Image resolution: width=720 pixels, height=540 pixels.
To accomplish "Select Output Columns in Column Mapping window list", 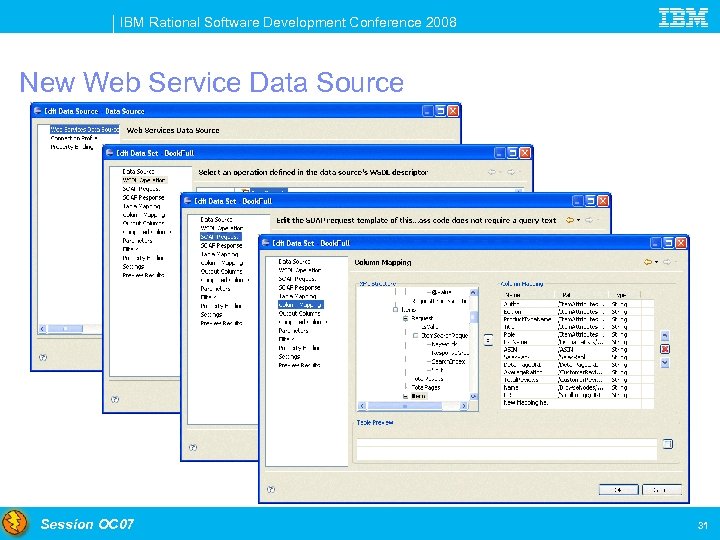I will (299, 313).
